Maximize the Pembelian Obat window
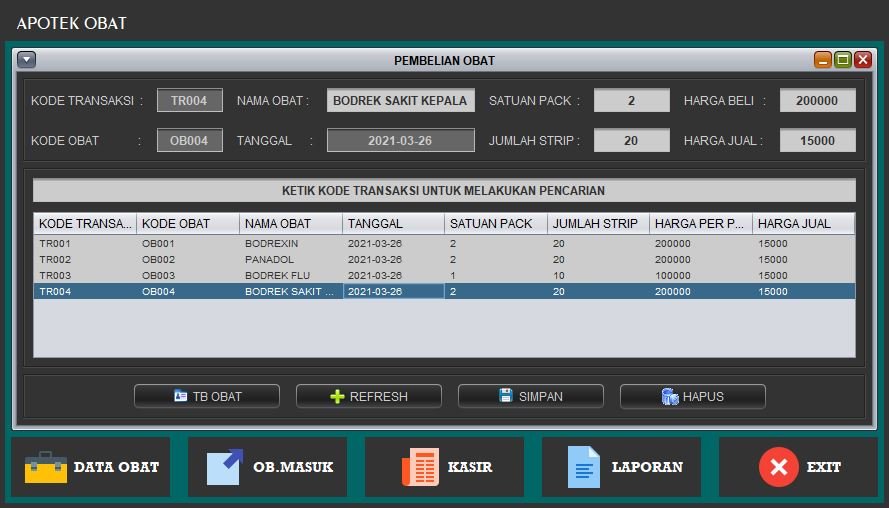 pyautogui.click(x=843, y=60)
